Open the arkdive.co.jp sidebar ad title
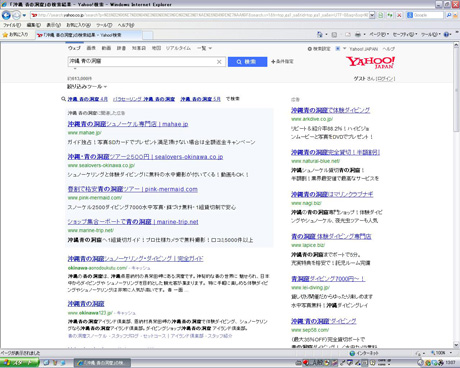 (x=330, y=110)
